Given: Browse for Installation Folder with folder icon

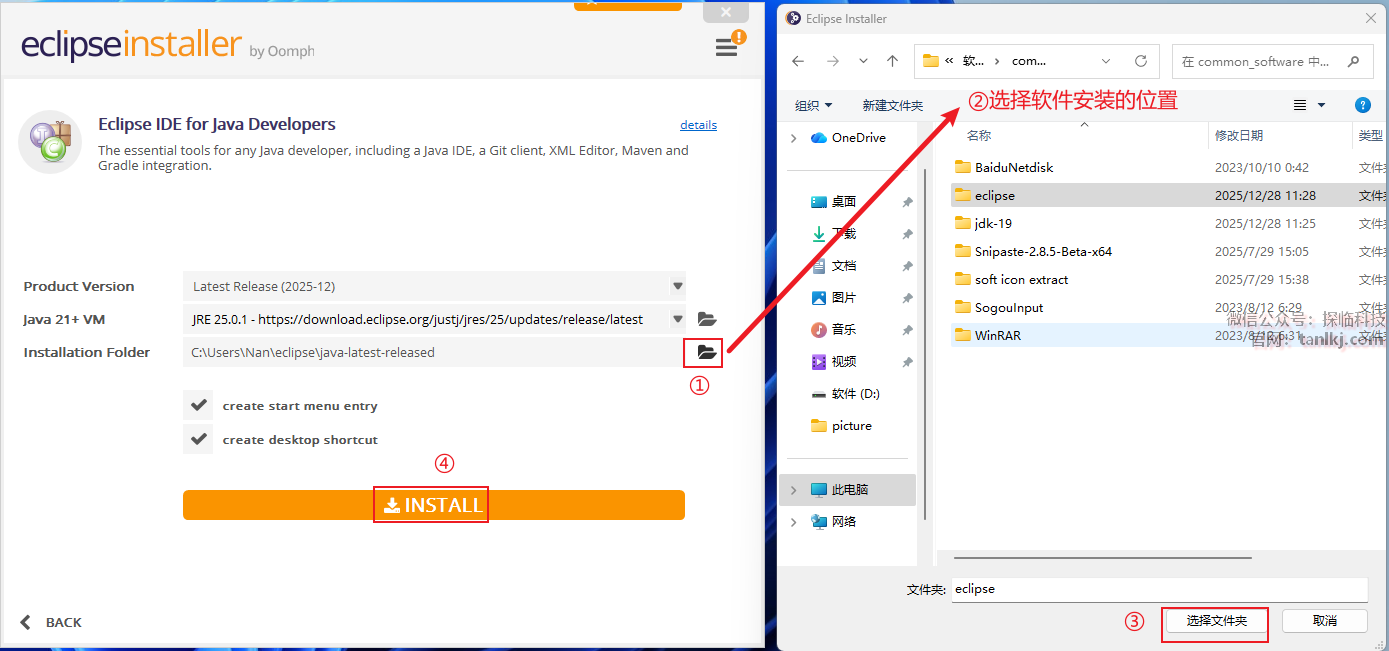Looking at the screenshot, I should pos(707,352).
